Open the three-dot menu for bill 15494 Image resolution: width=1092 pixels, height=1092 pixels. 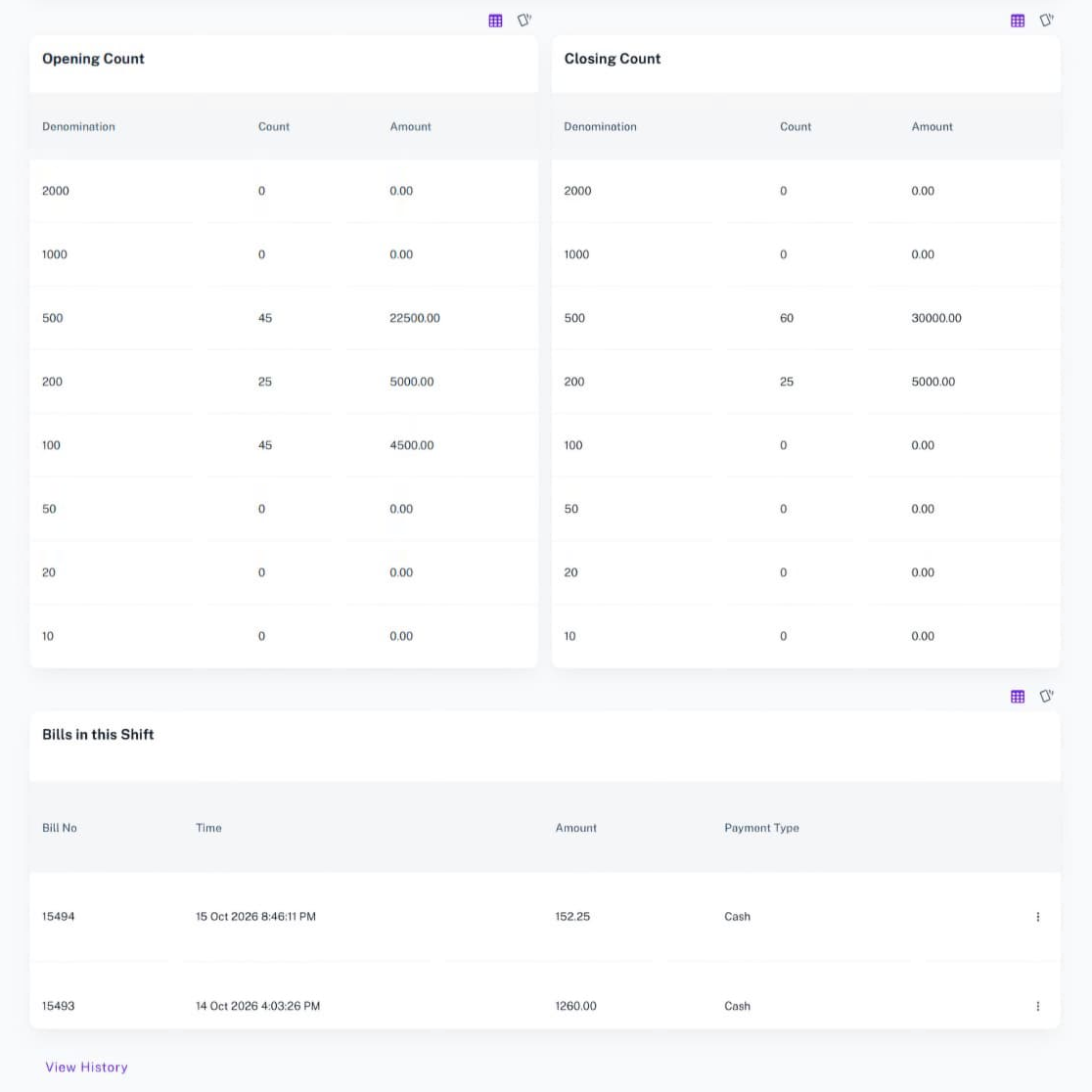pos(1037,917)
